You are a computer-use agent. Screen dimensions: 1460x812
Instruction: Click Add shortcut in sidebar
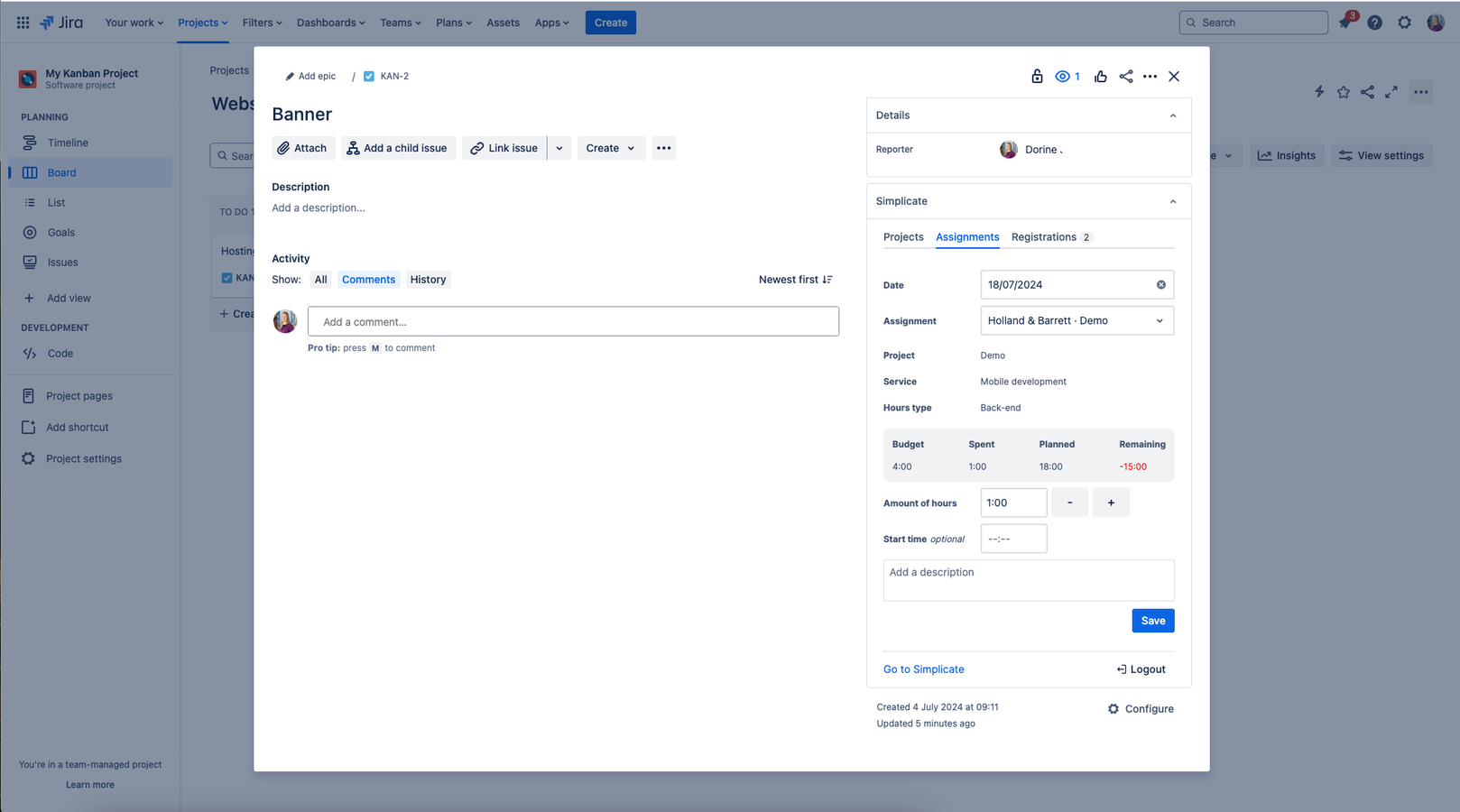pyautogui.click(x=90, y=428)
